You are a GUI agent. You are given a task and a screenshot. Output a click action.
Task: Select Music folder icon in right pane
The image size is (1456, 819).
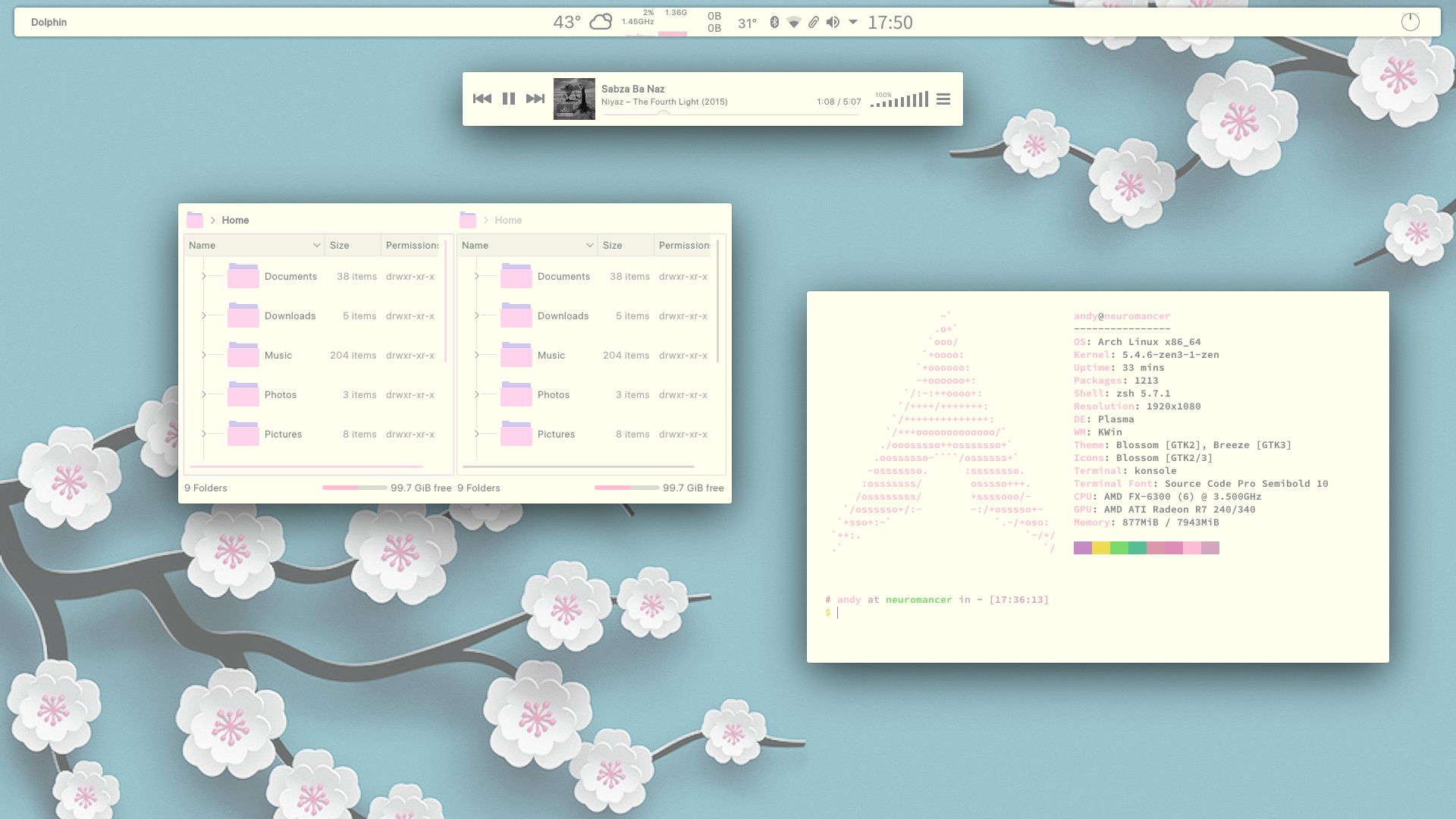pos(516,355)
